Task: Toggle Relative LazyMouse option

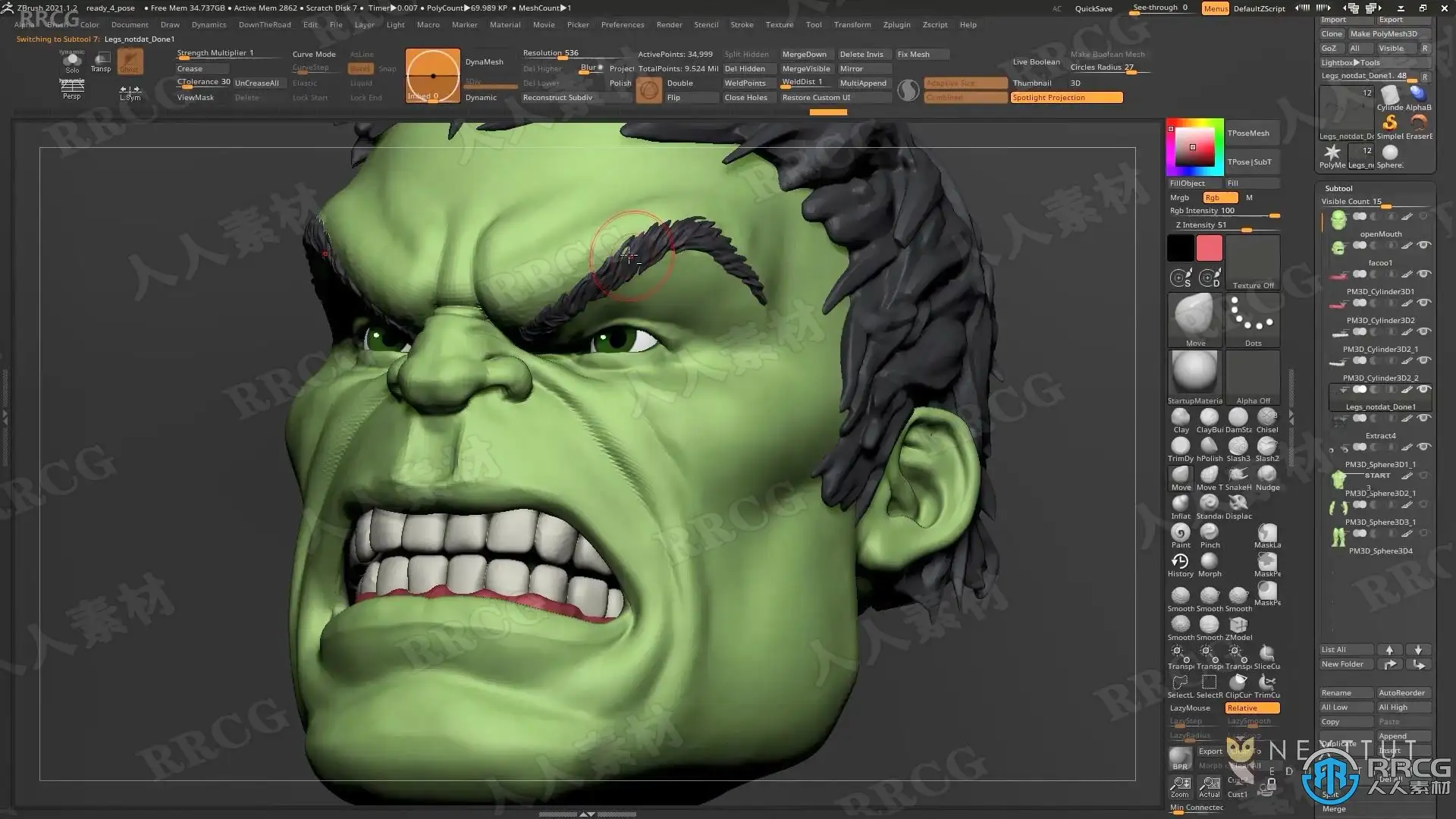Action: (1252, 708)
